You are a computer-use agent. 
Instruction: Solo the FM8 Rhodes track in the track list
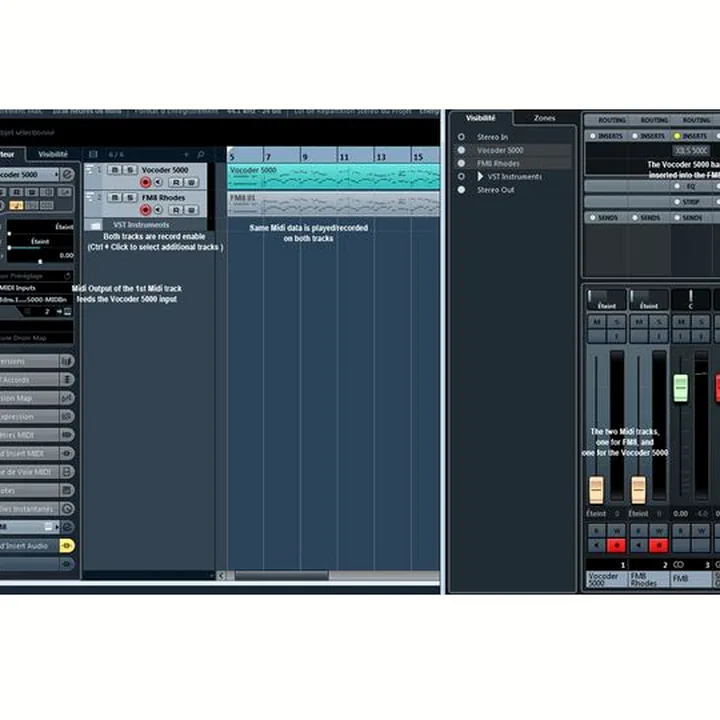click(130, 197)
